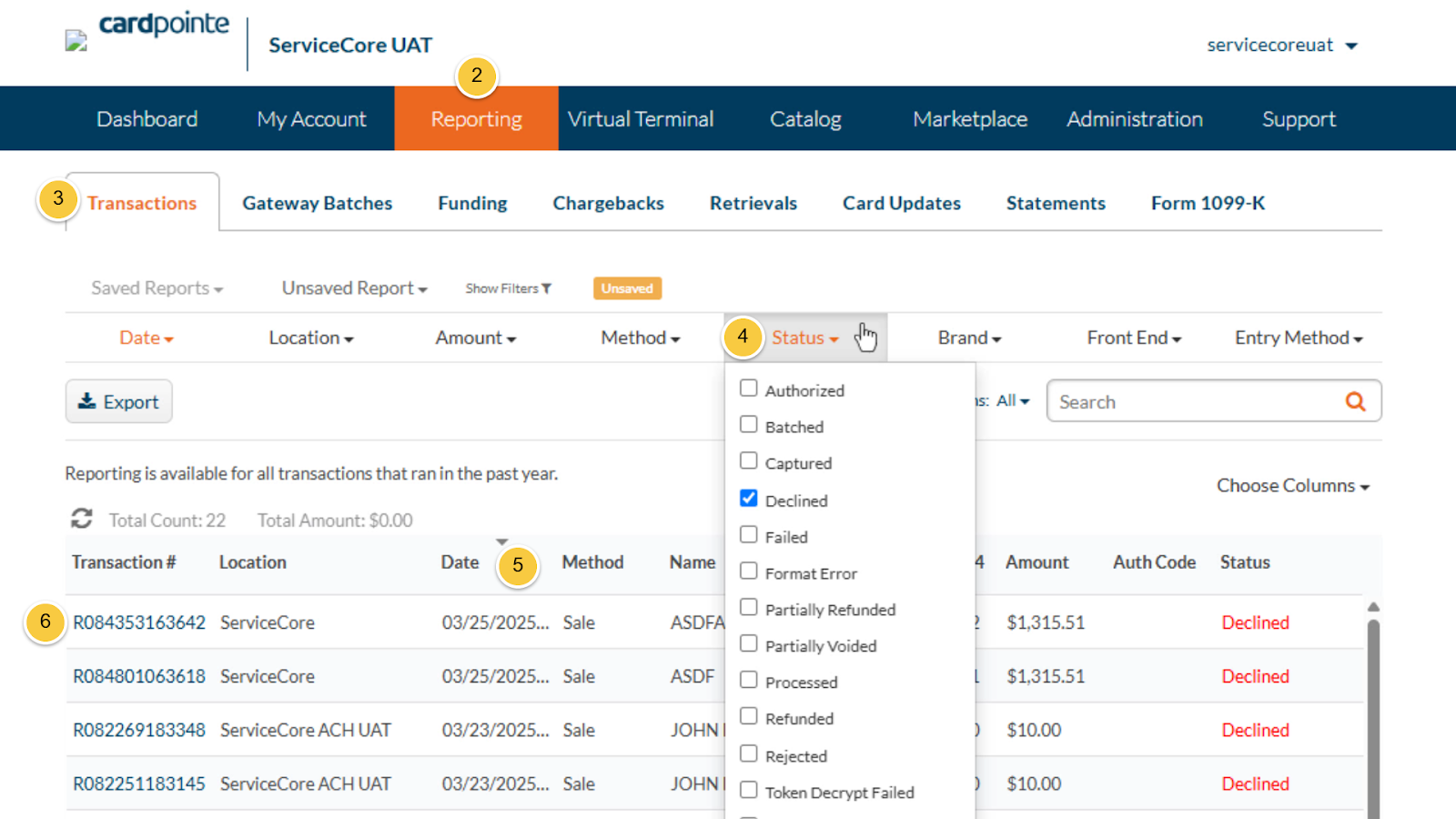The image size is (1456, 819).
Task: Switch to Form 1099-K tab
Action: click(x=1208, y=203)
